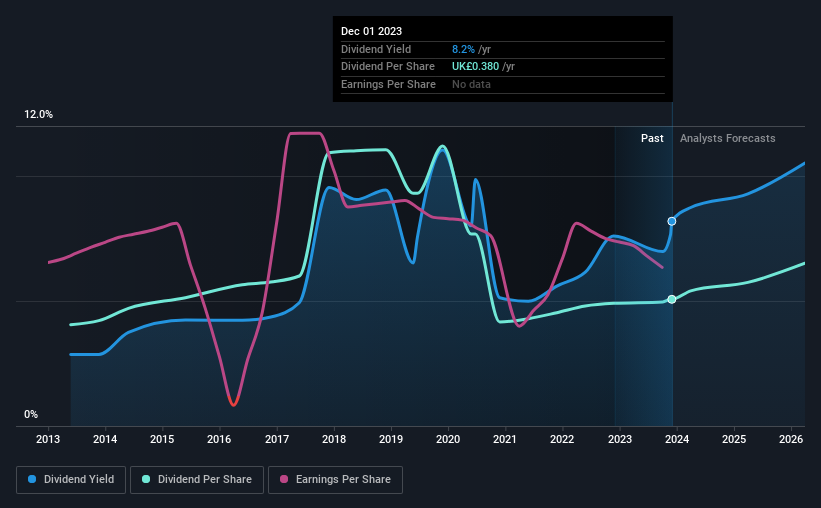Click the '8.2%' dividend yield value in tooltip
This screenshot has width=821, height=508.
tap(463, 49)
